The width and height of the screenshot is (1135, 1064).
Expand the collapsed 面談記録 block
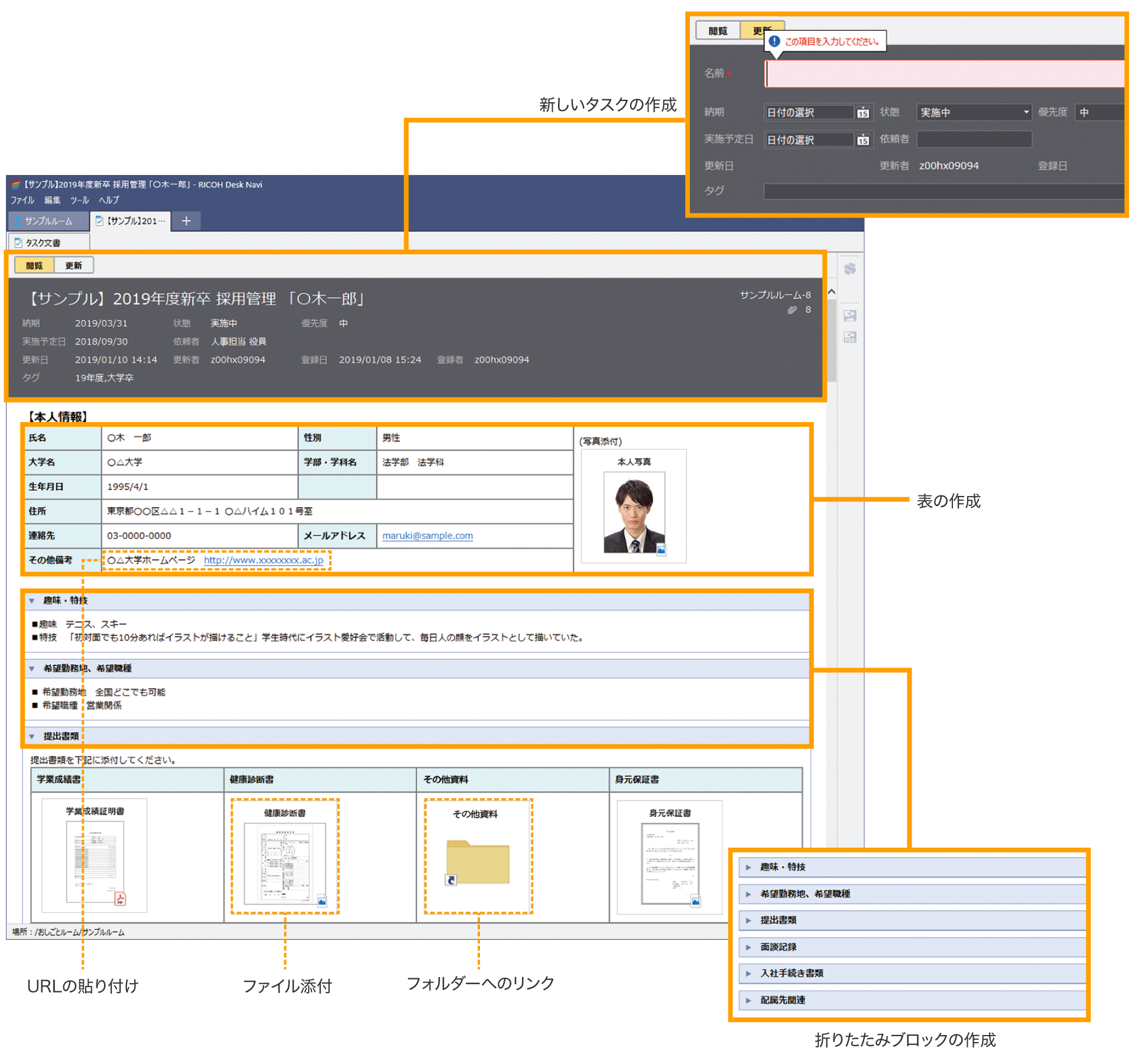click(748, 947)
